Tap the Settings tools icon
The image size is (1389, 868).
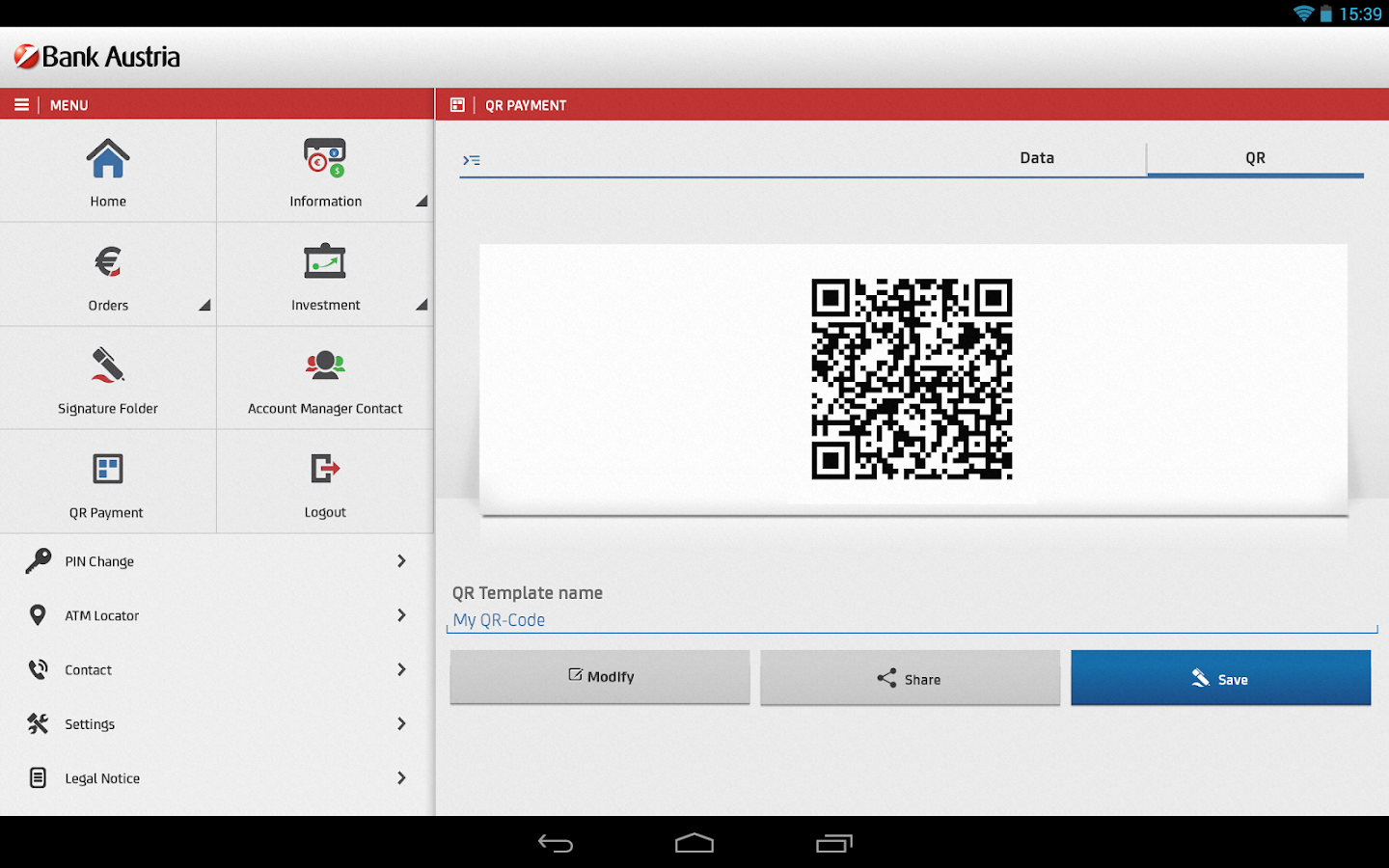tap(38, 723)
